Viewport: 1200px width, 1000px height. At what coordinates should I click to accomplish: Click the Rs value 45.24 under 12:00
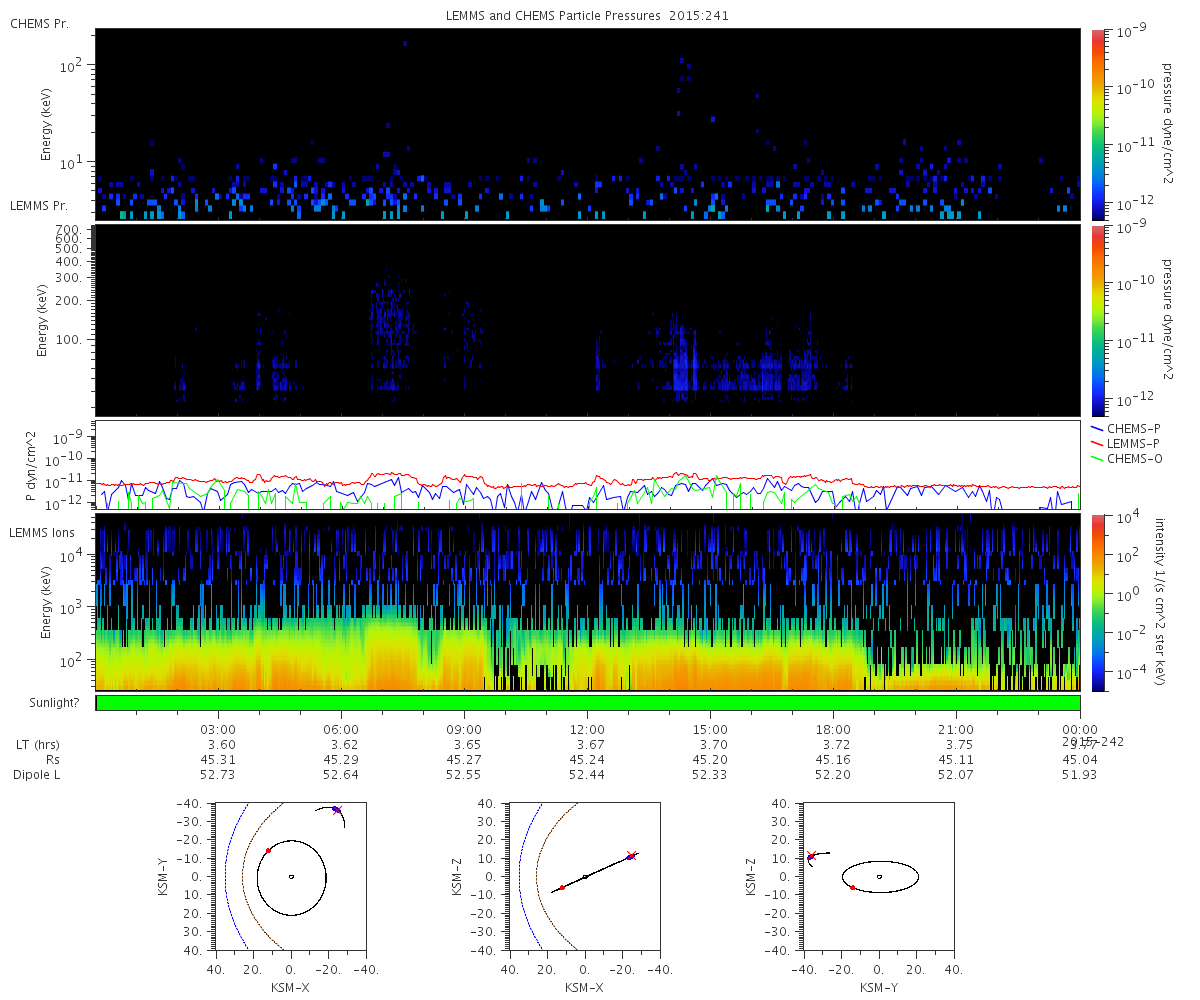587,760
